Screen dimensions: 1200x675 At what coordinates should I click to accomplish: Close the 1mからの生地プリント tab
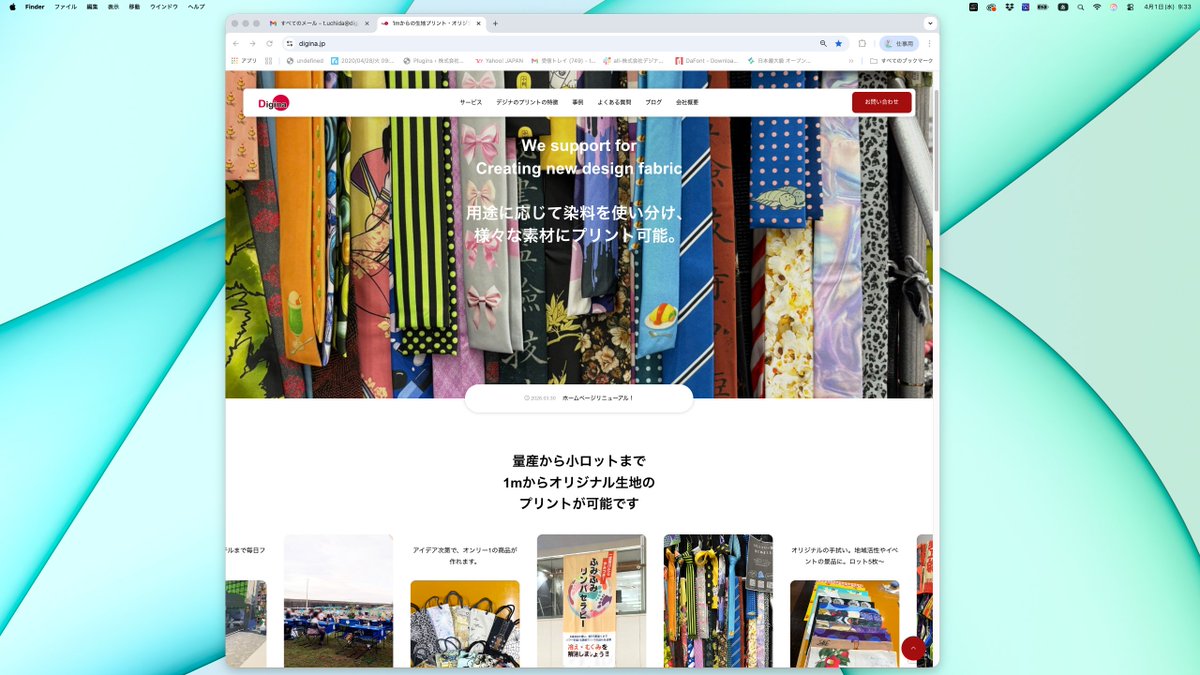[x=479, y=23]
